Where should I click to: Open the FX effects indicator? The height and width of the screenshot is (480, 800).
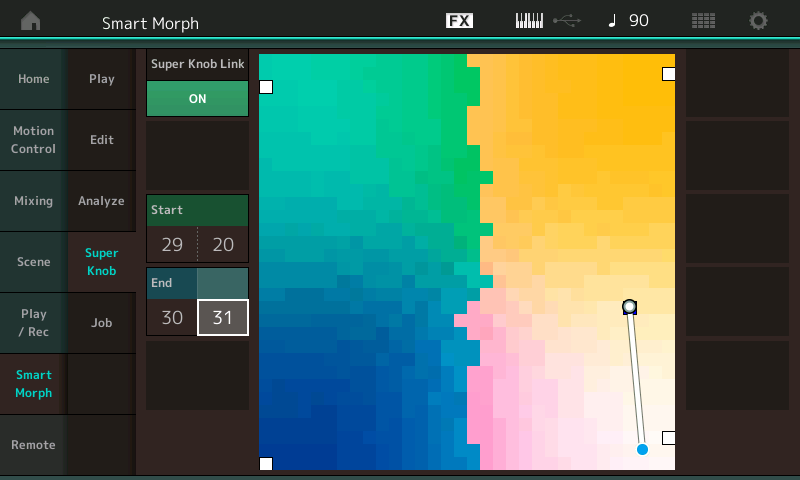pos(459,21)
